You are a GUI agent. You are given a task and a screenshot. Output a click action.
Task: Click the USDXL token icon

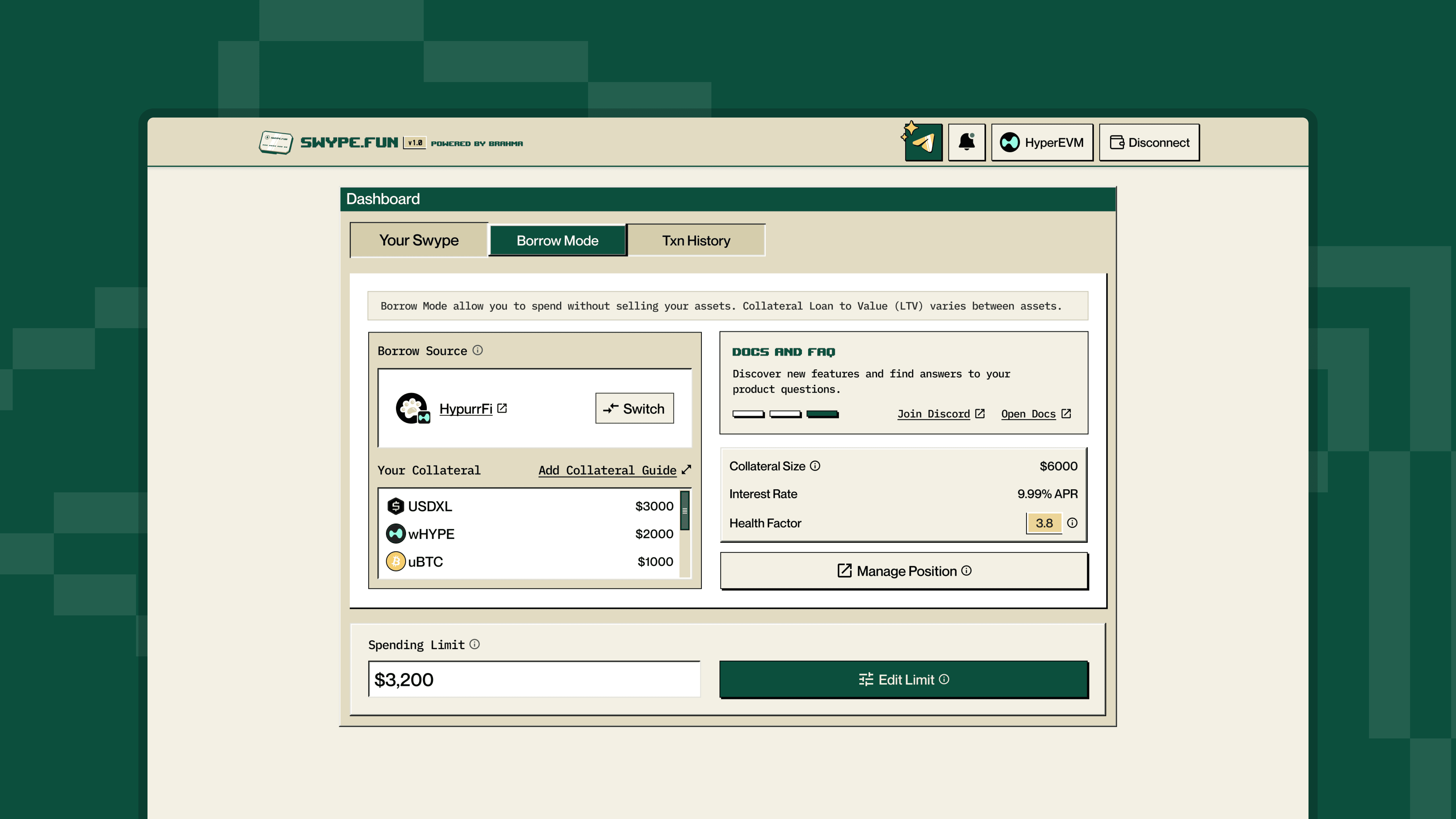tap(396, 506)
